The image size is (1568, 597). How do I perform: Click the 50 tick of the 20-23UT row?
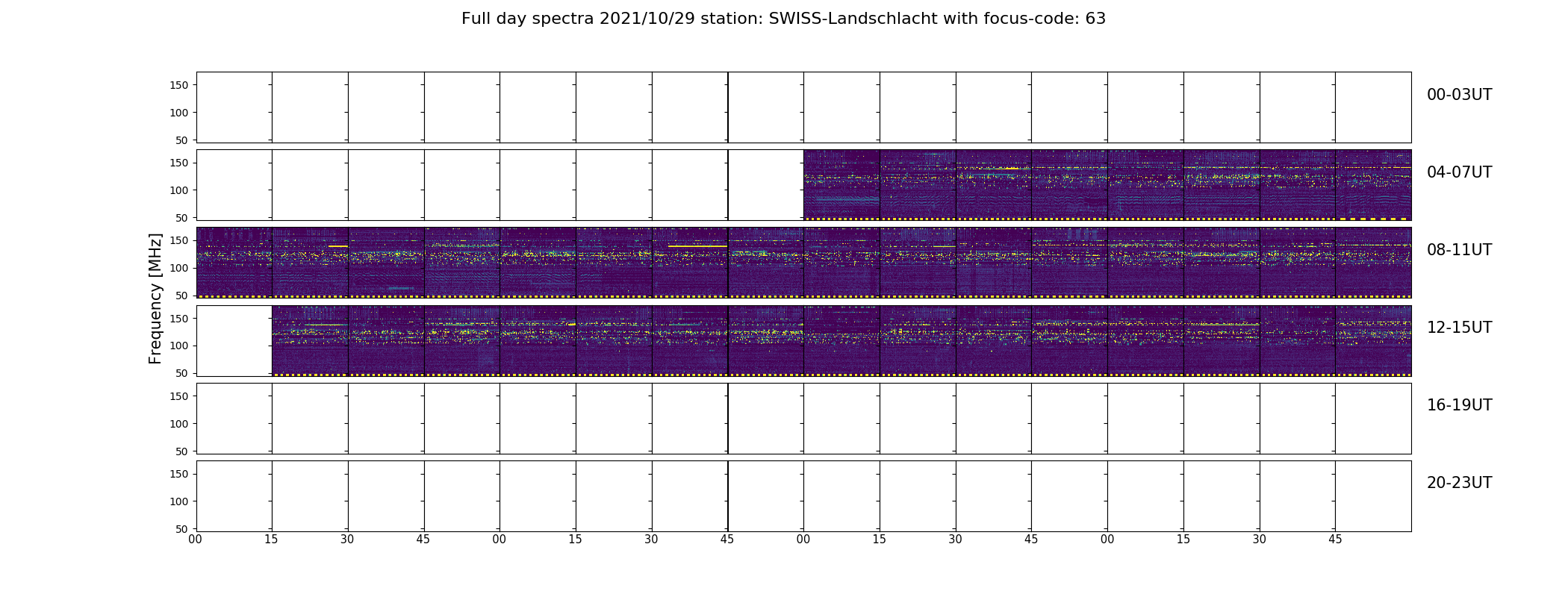(x=182, y=529)
